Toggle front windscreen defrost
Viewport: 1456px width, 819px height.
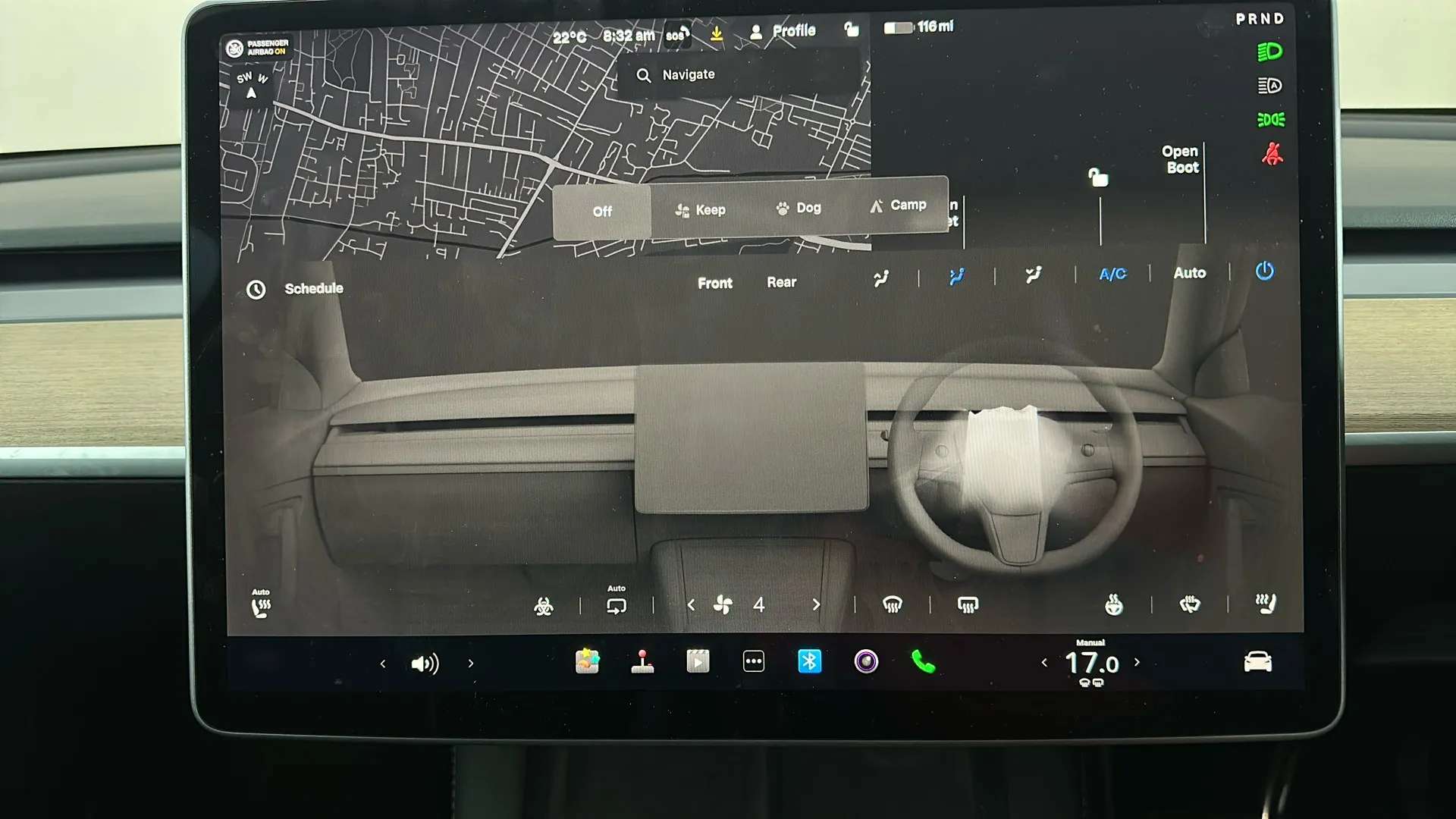pyautogui.click(x=892, y=604)
